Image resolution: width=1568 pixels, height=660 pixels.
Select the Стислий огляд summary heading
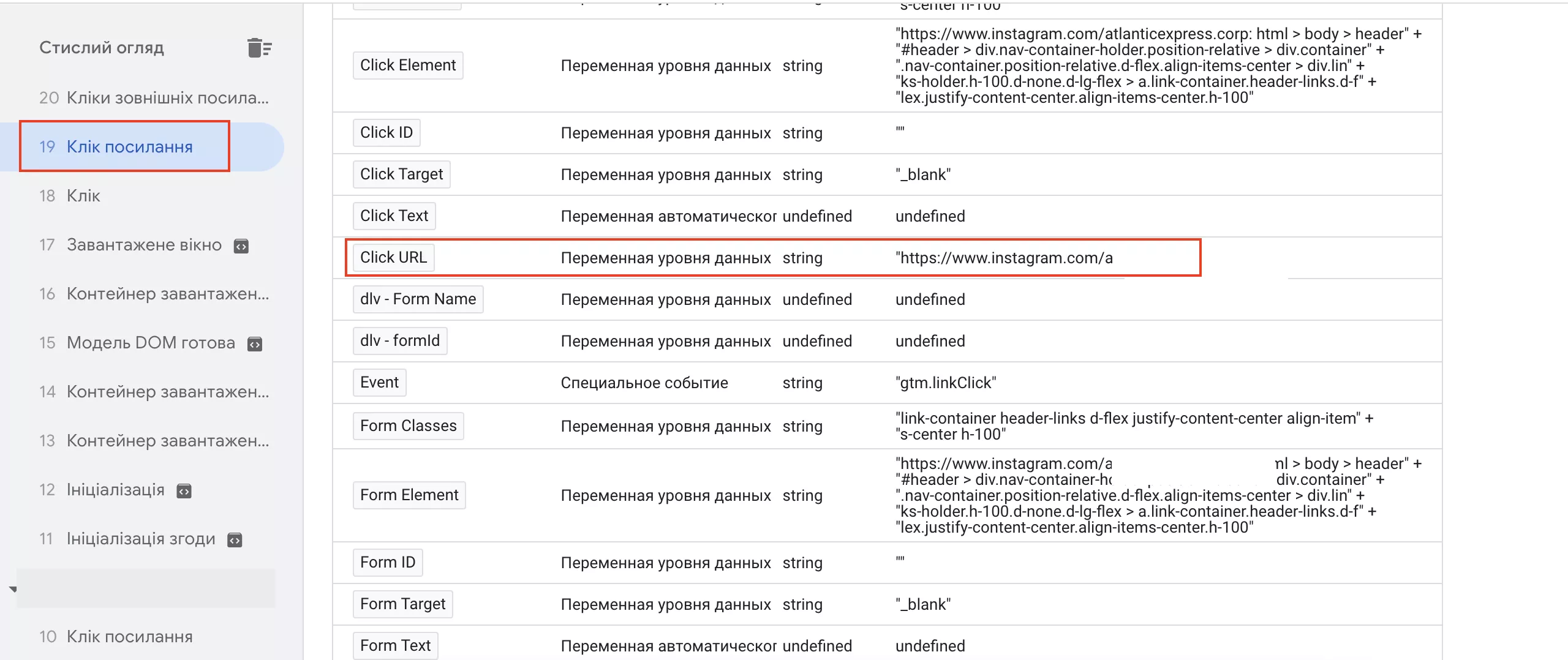(102, 48)
